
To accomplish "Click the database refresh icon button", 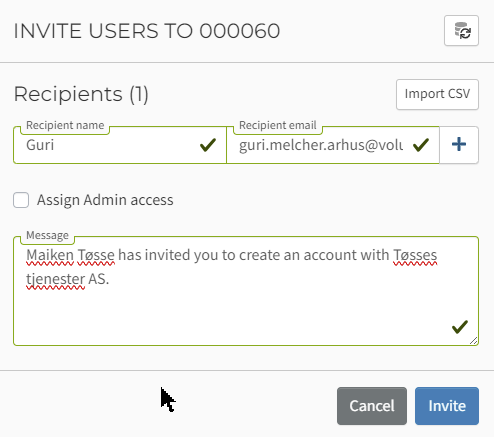I will click(x=461, y=30).
